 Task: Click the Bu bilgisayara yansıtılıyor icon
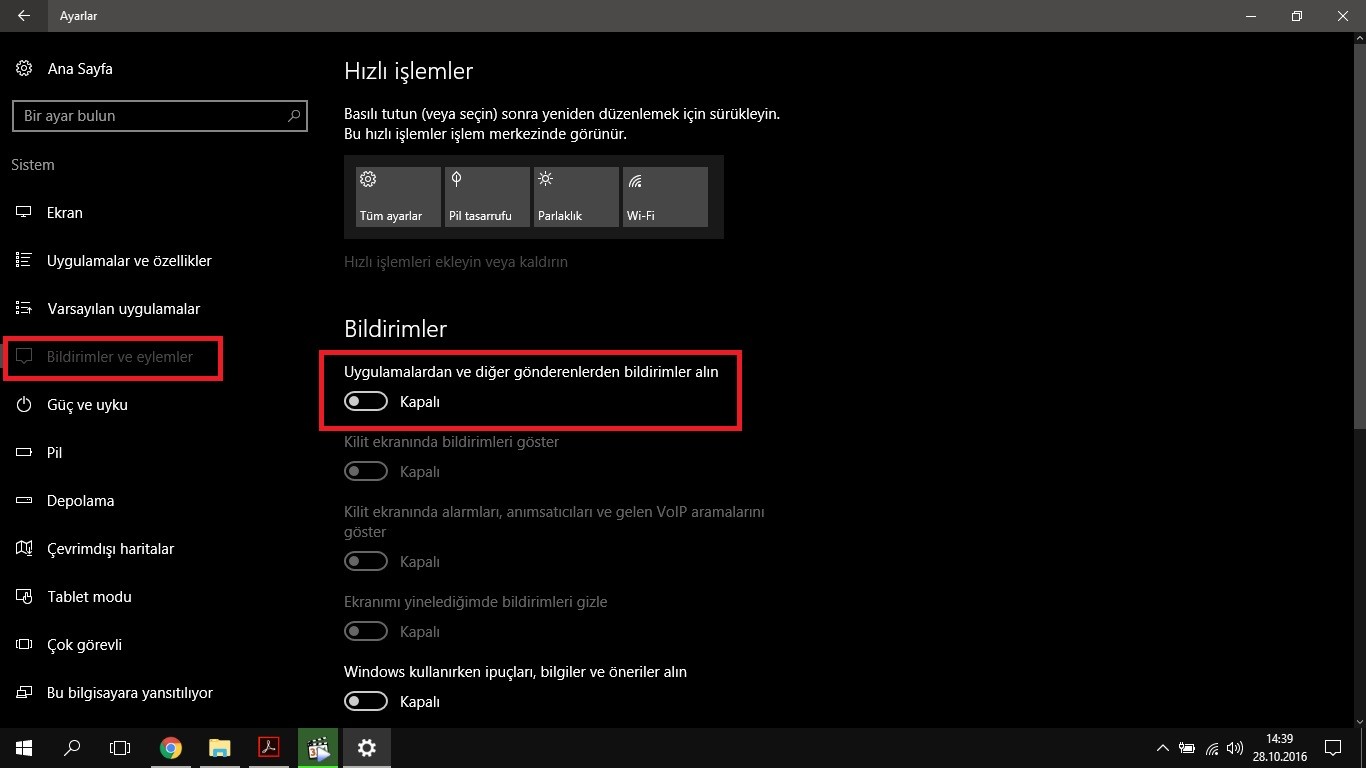pos(25,693)
